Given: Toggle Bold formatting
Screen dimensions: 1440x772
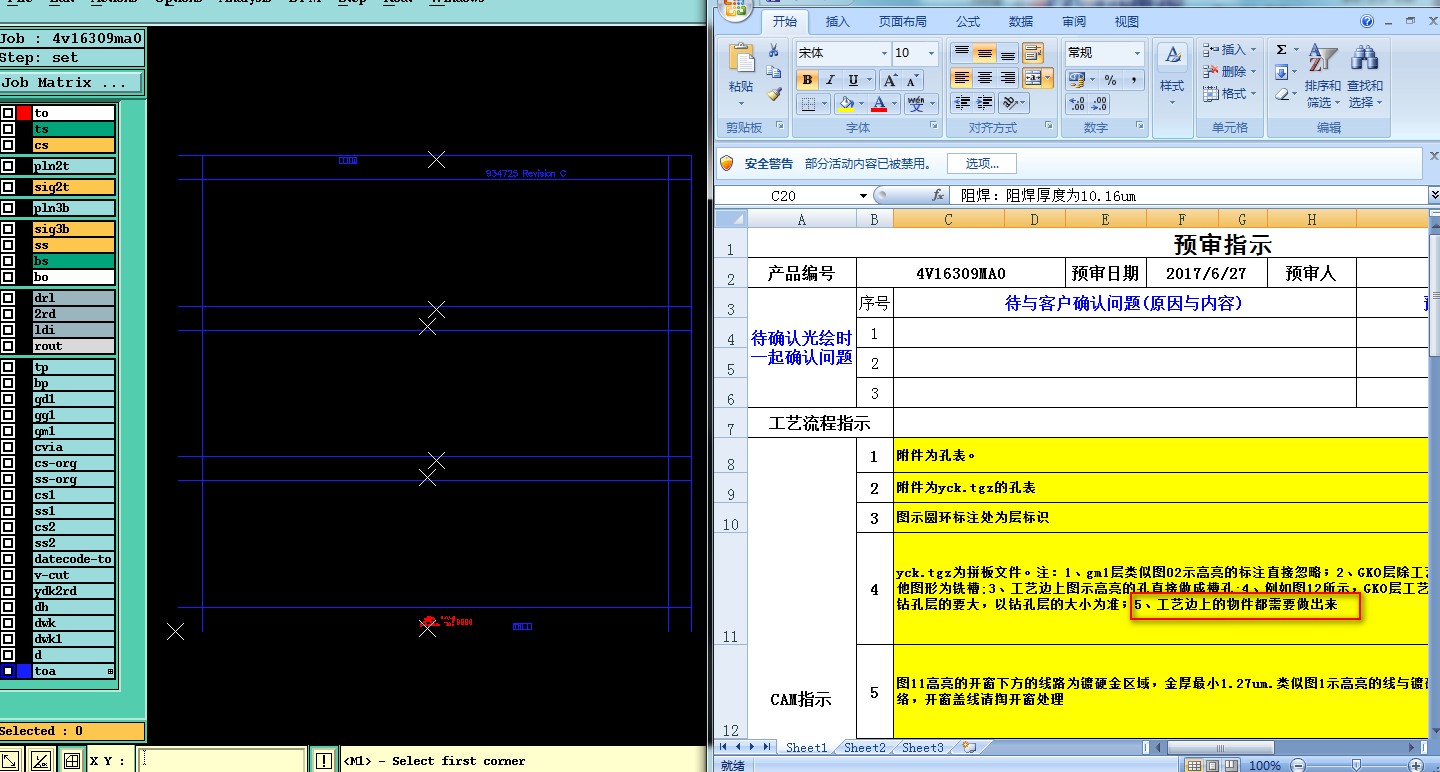Looking at the screenshot, I should [807, 80].
